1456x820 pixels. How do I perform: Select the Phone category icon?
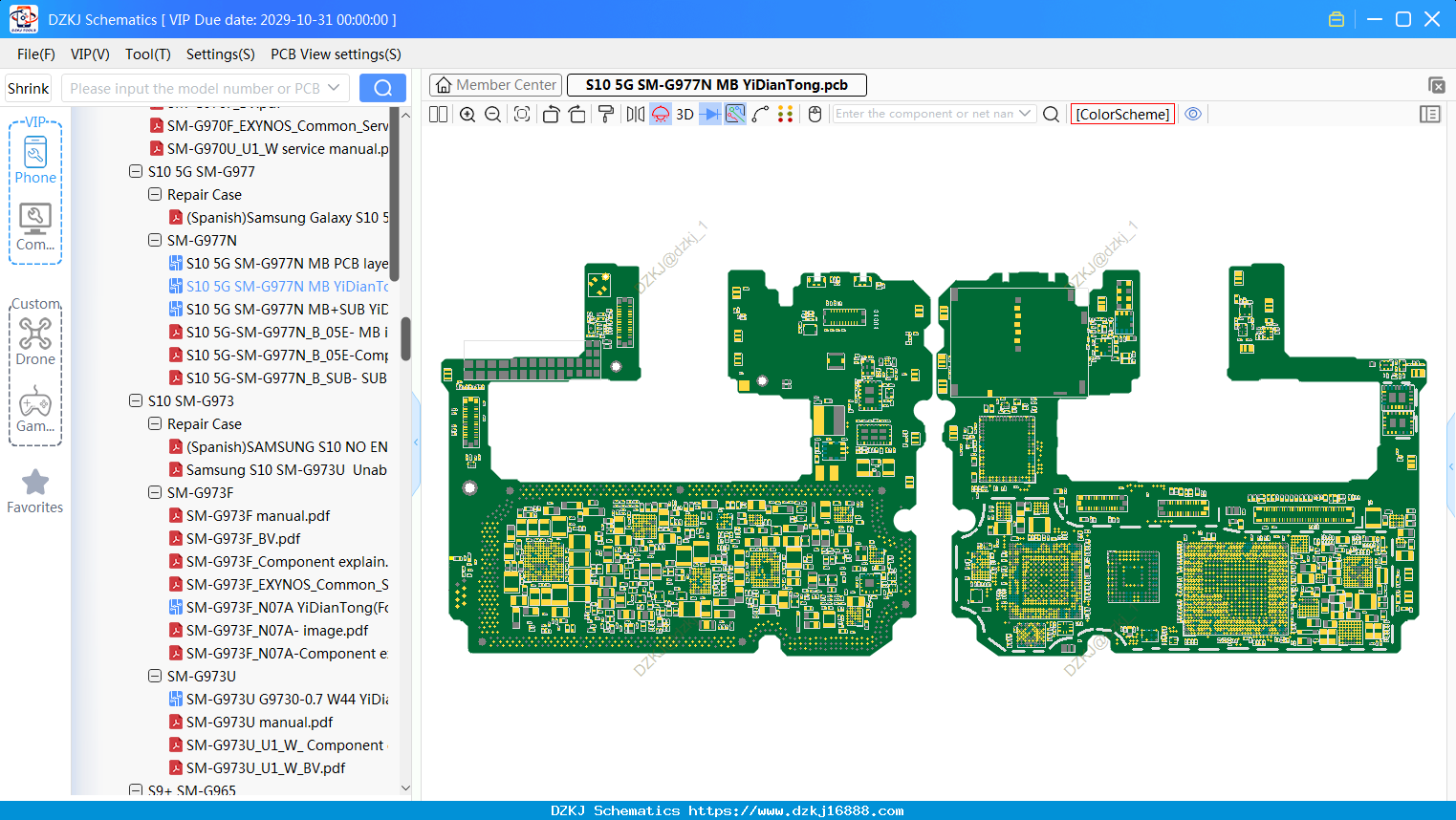click(x=35, y=160)
